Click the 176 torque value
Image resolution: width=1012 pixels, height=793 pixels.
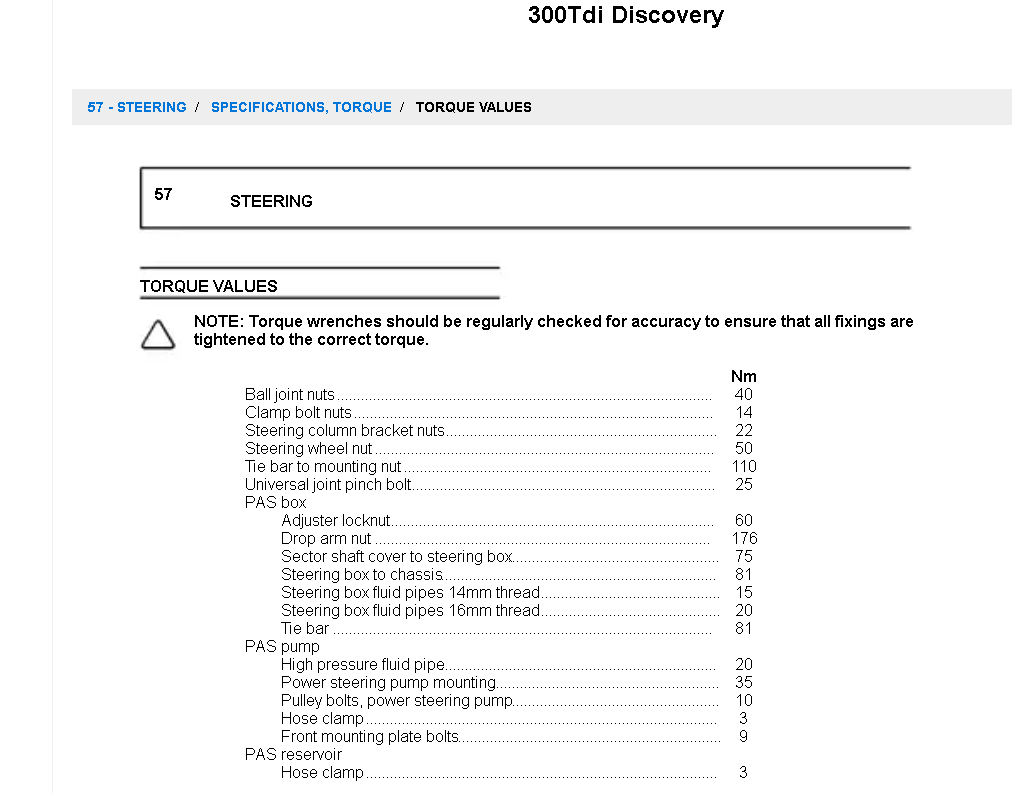point(744,539)
